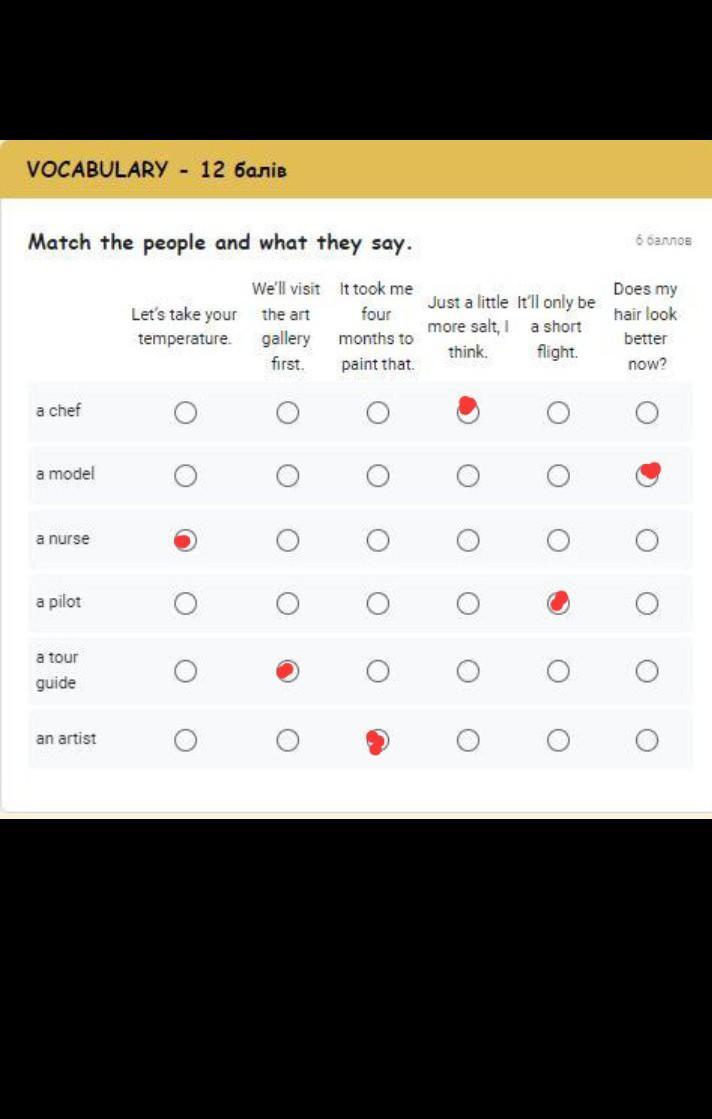Pick tour guide row 'It'll only be a short flight' radio
The image size is (712, 1119).
(558, 671)
